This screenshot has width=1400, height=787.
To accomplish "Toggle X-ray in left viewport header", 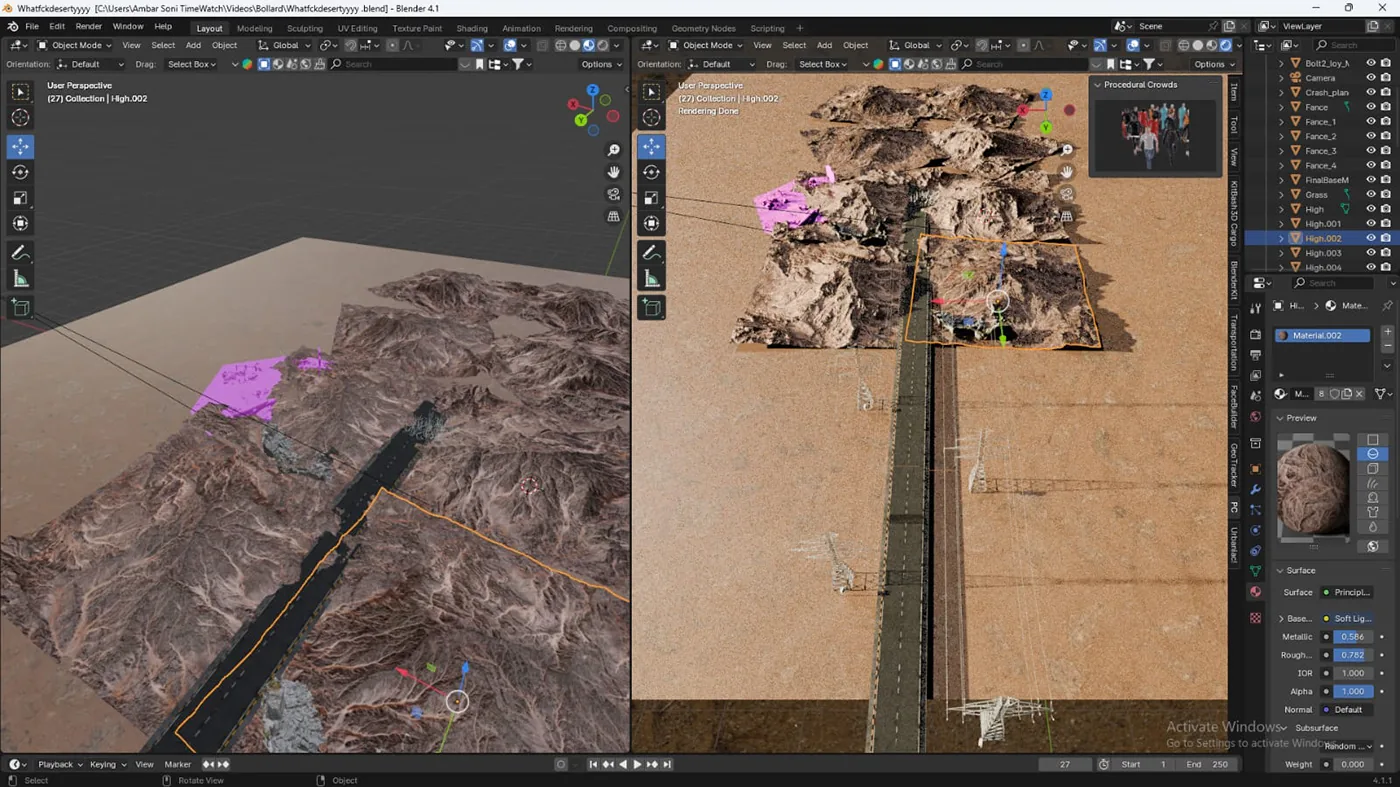I will coord(544,45).
